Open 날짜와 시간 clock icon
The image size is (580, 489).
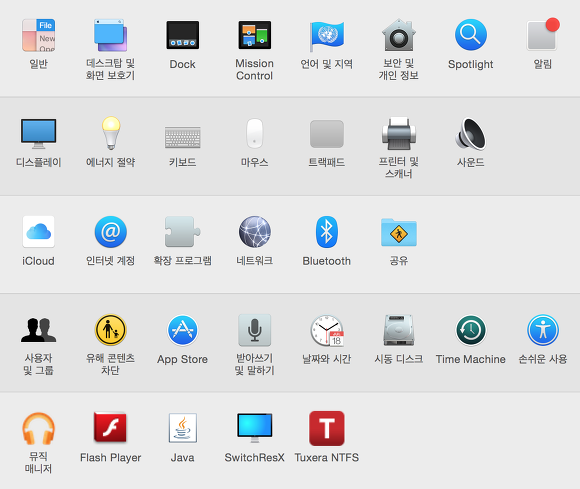click(x=327, y=330)
